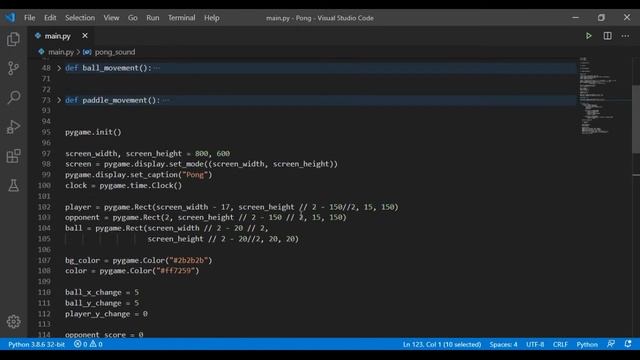Click the "#2b2b2b" color string
The height and width of the screenshot is (360, 640).
189,260
